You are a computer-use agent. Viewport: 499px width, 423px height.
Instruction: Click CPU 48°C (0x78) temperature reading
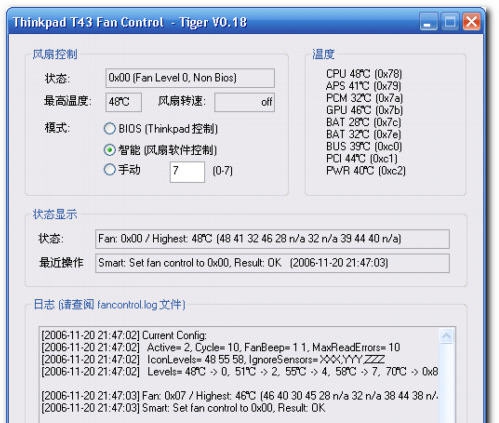[x=364, y=74]
